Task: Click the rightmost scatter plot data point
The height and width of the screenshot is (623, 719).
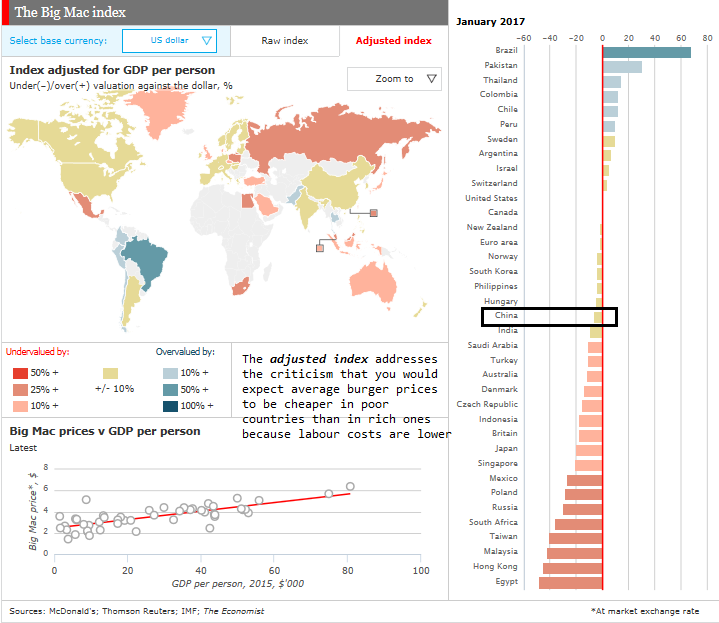Action: coord(350,486)
